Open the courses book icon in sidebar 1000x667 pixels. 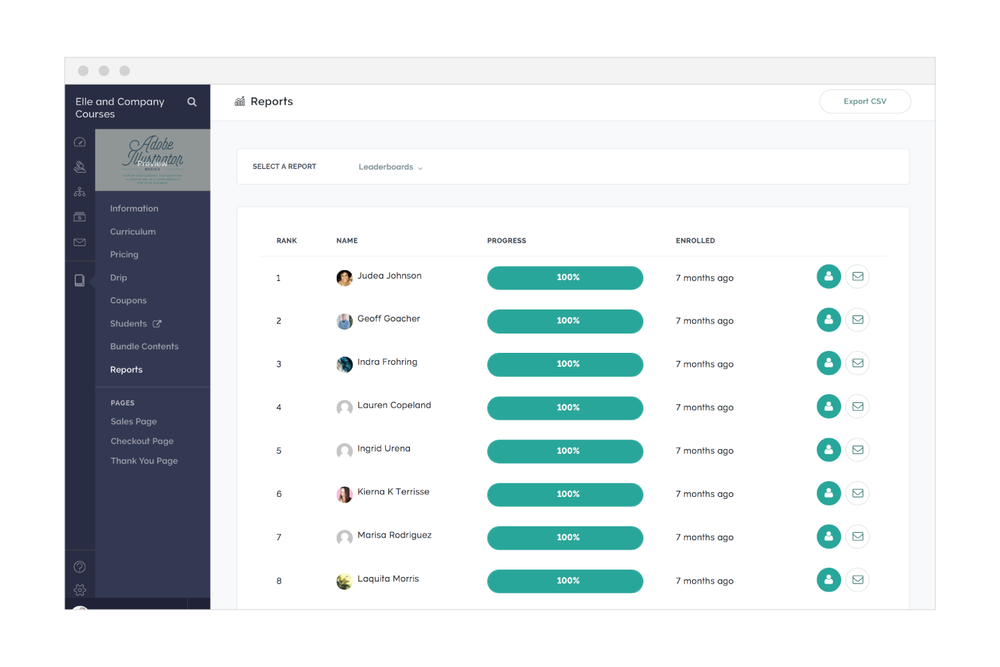click(80, 281)
